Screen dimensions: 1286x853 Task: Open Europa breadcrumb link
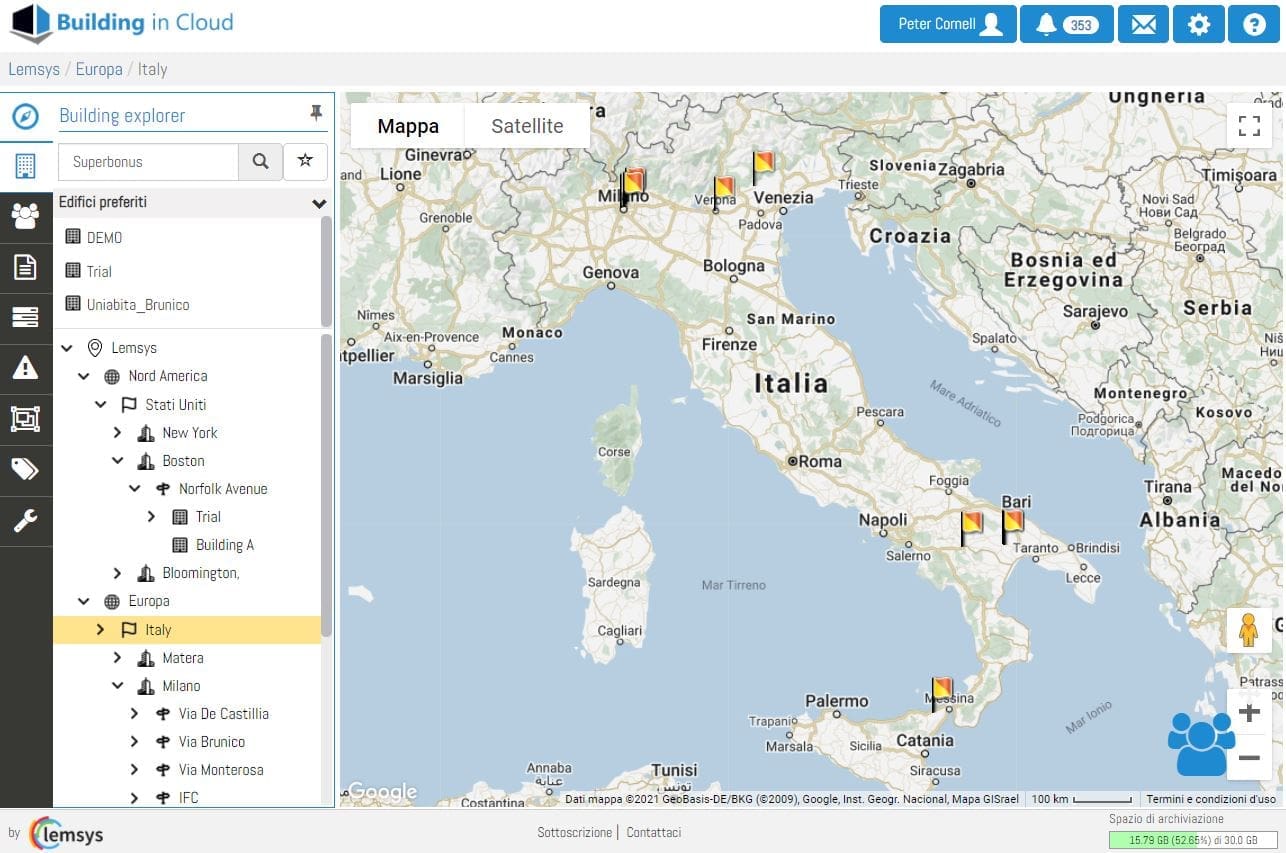point(99,69)
